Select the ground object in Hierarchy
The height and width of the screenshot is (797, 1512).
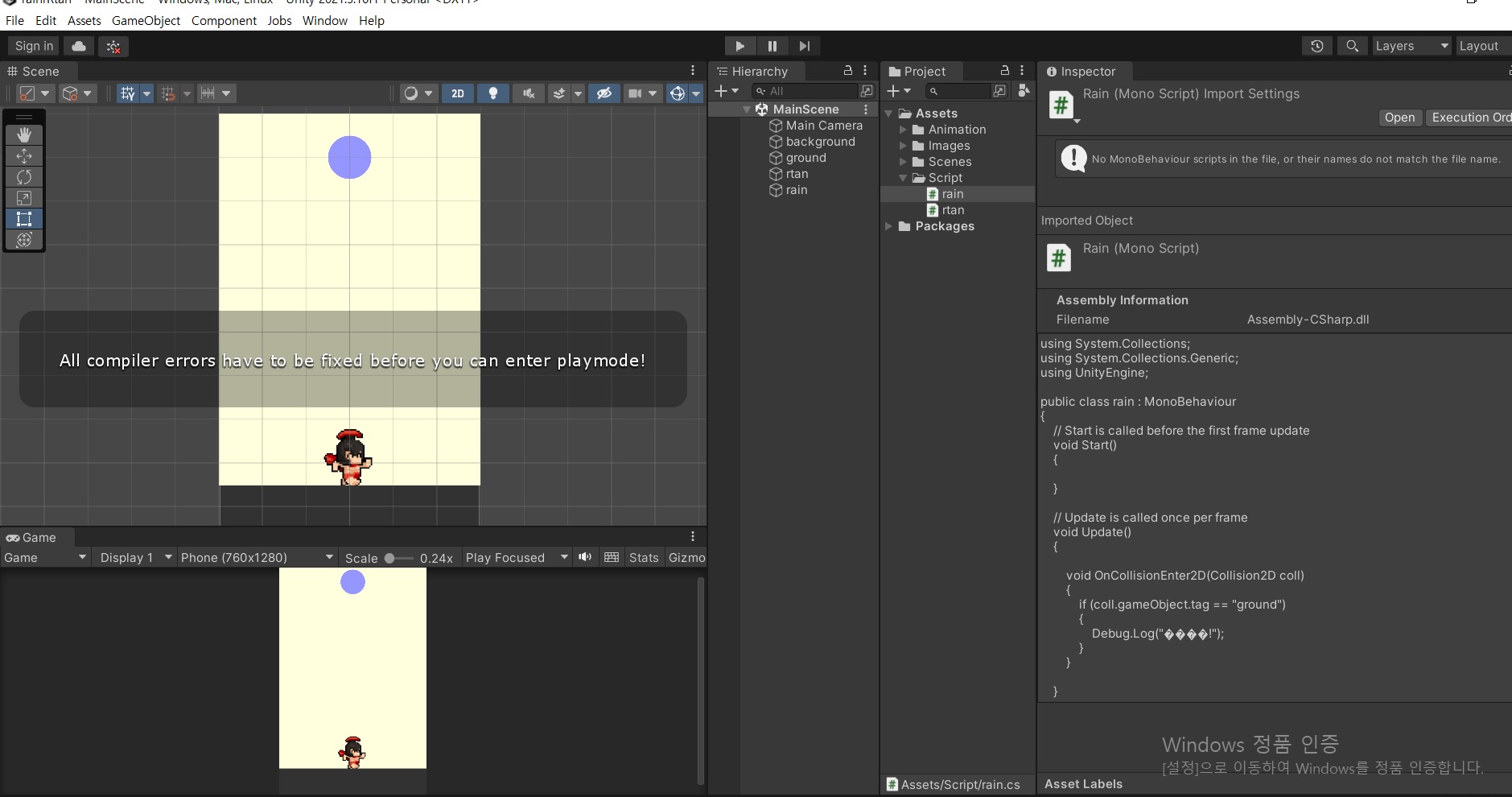(805, 158)
